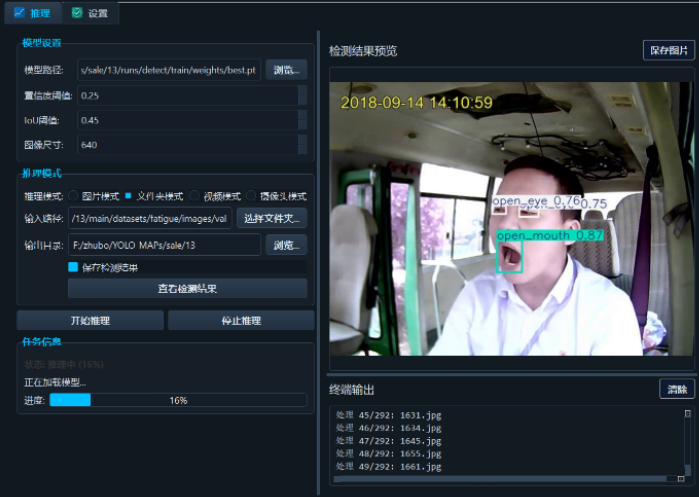Image resolution: width=699 pixels, height=497 pixels.
Task: Click the model path input field
Action: 169,70
